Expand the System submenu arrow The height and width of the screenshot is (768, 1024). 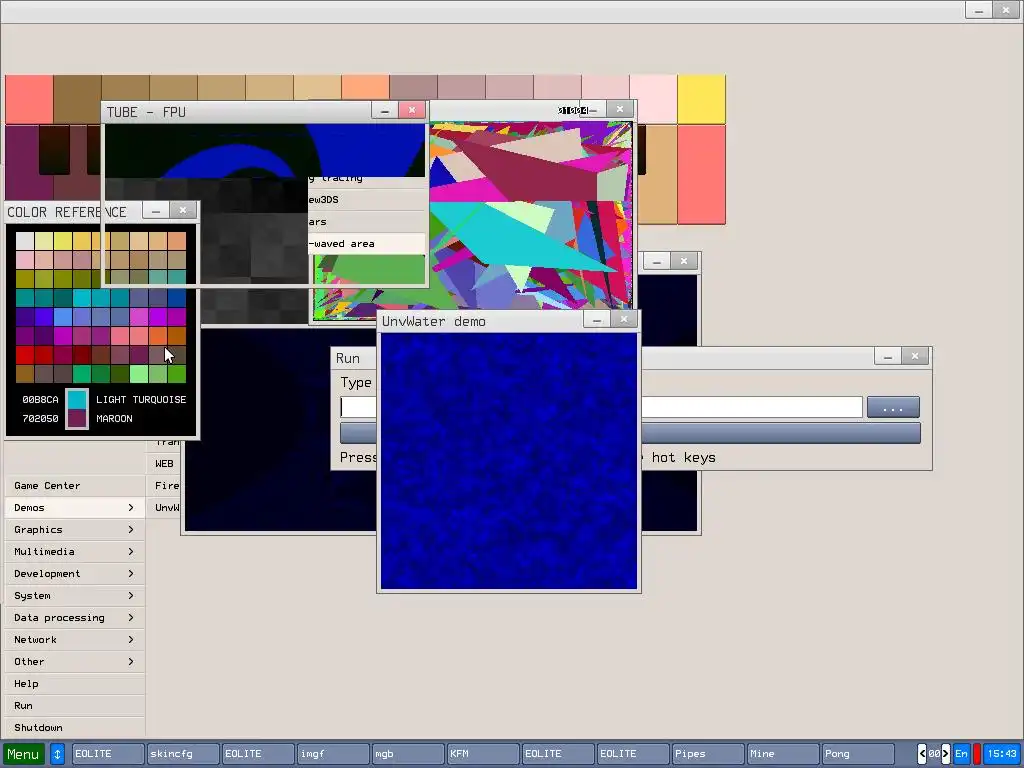(x=131, y=596)
